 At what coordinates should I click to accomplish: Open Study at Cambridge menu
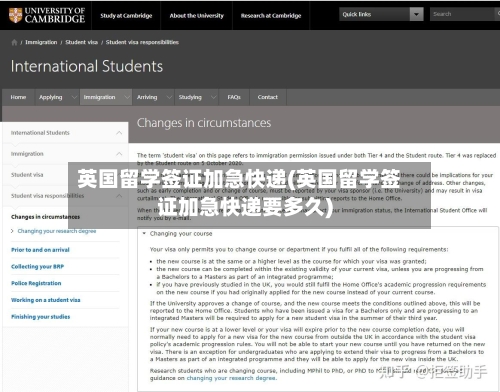click(x=126, y=15)
